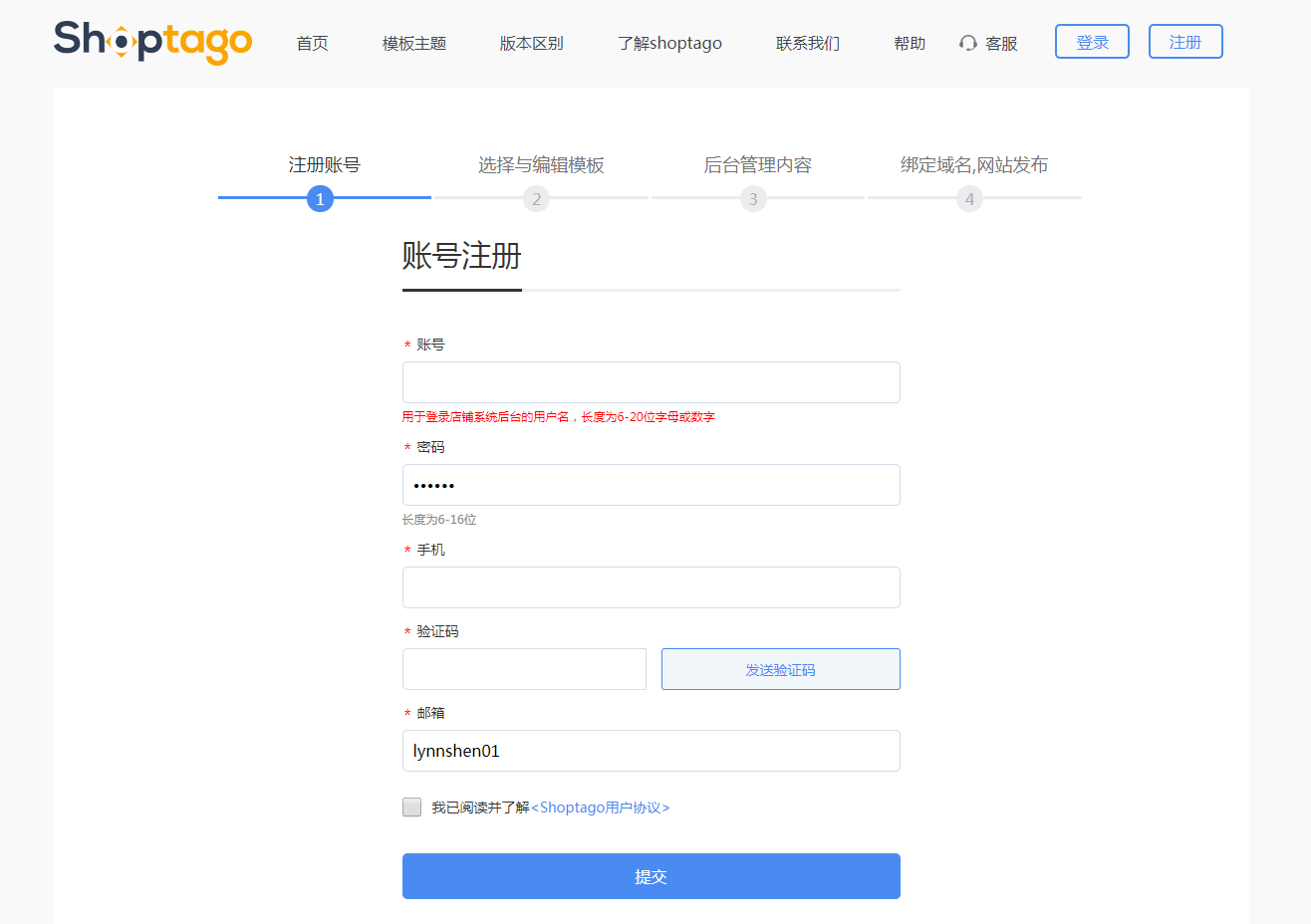The image size is (1311, 924).
Task: Click the 登录 button
Action: click(1092, 41)
